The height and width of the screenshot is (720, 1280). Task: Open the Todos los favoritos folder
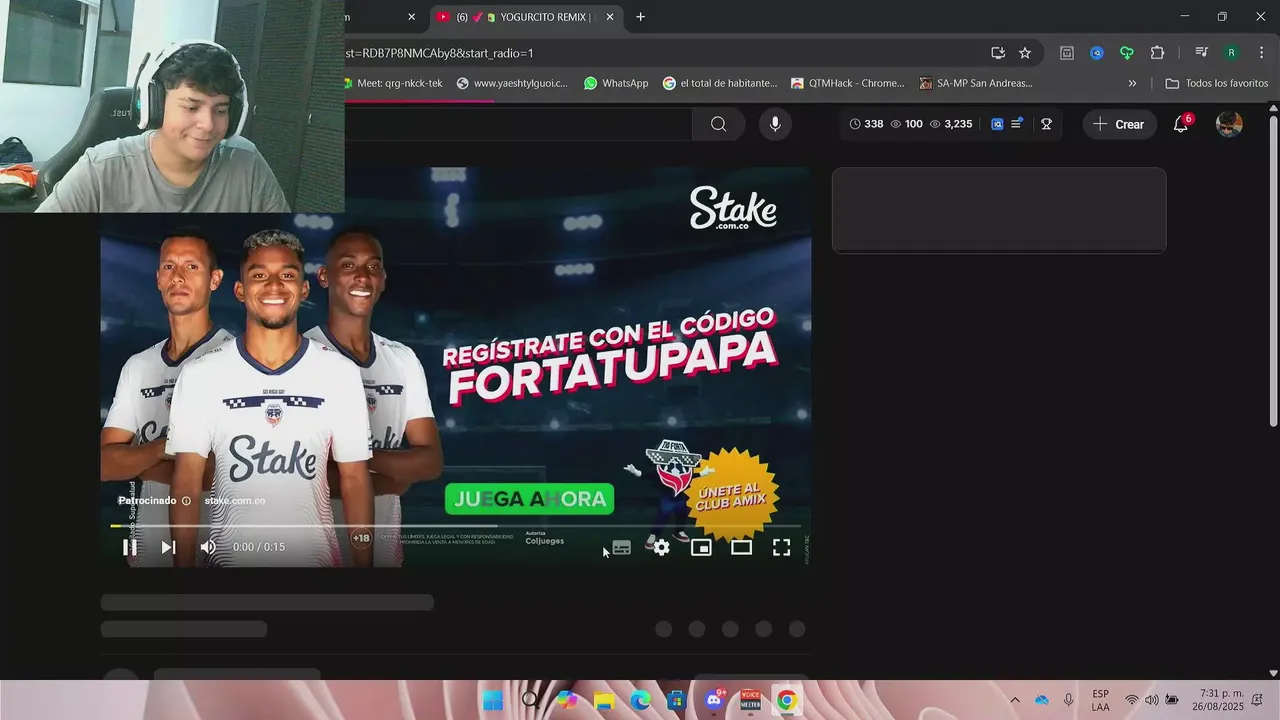coord(1217,83)
